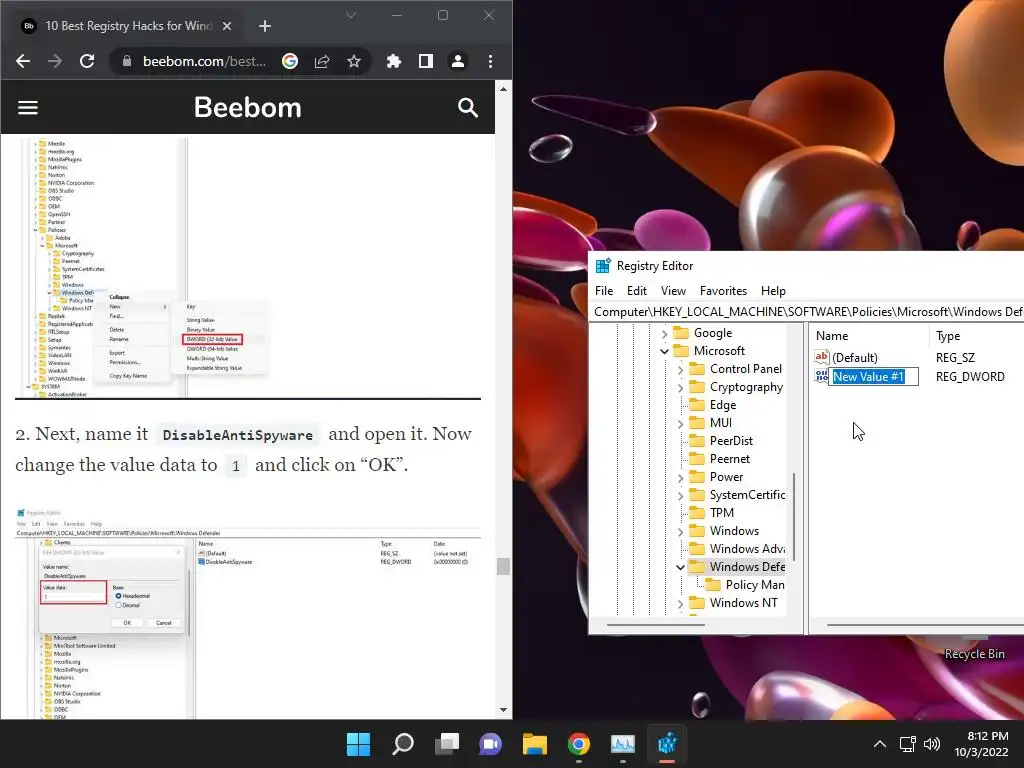Collapse the Windows Defender key
The image size is (1024, 768).
(x=680, y=568)
